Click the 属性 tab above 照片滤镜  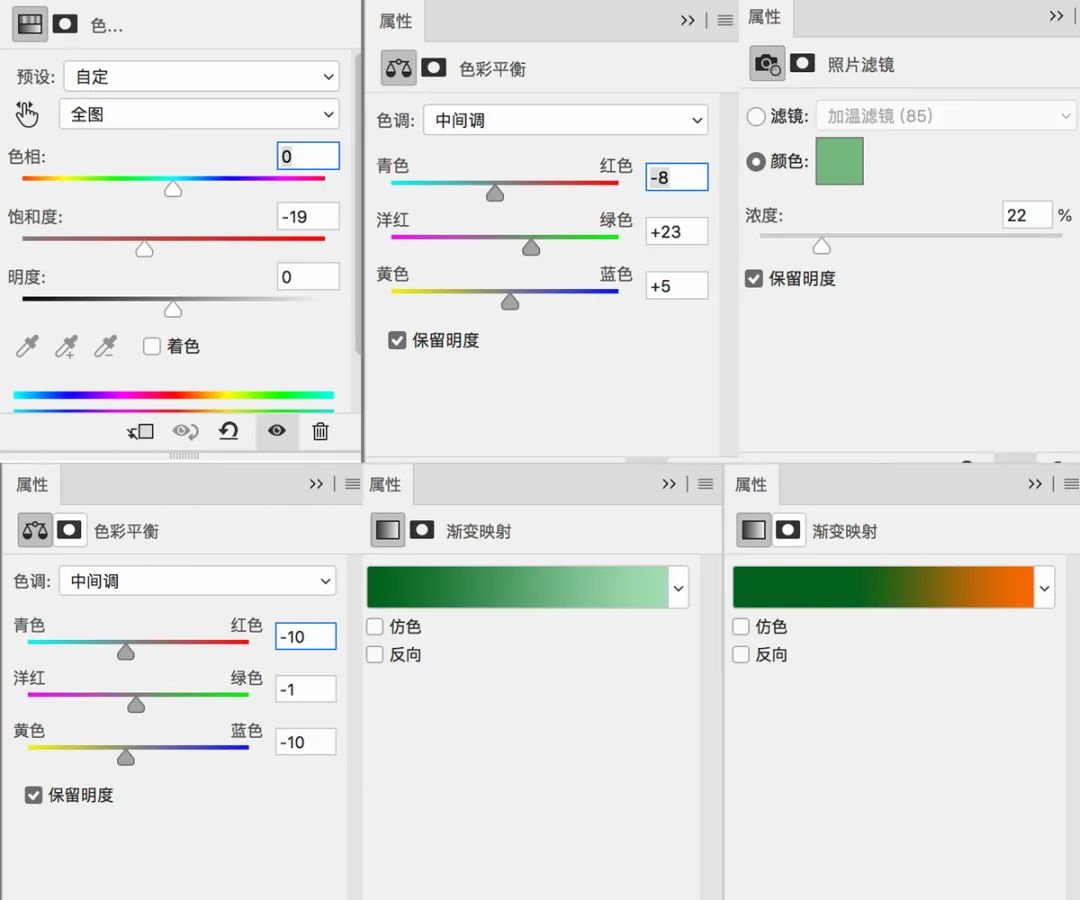tap(765, 17)
